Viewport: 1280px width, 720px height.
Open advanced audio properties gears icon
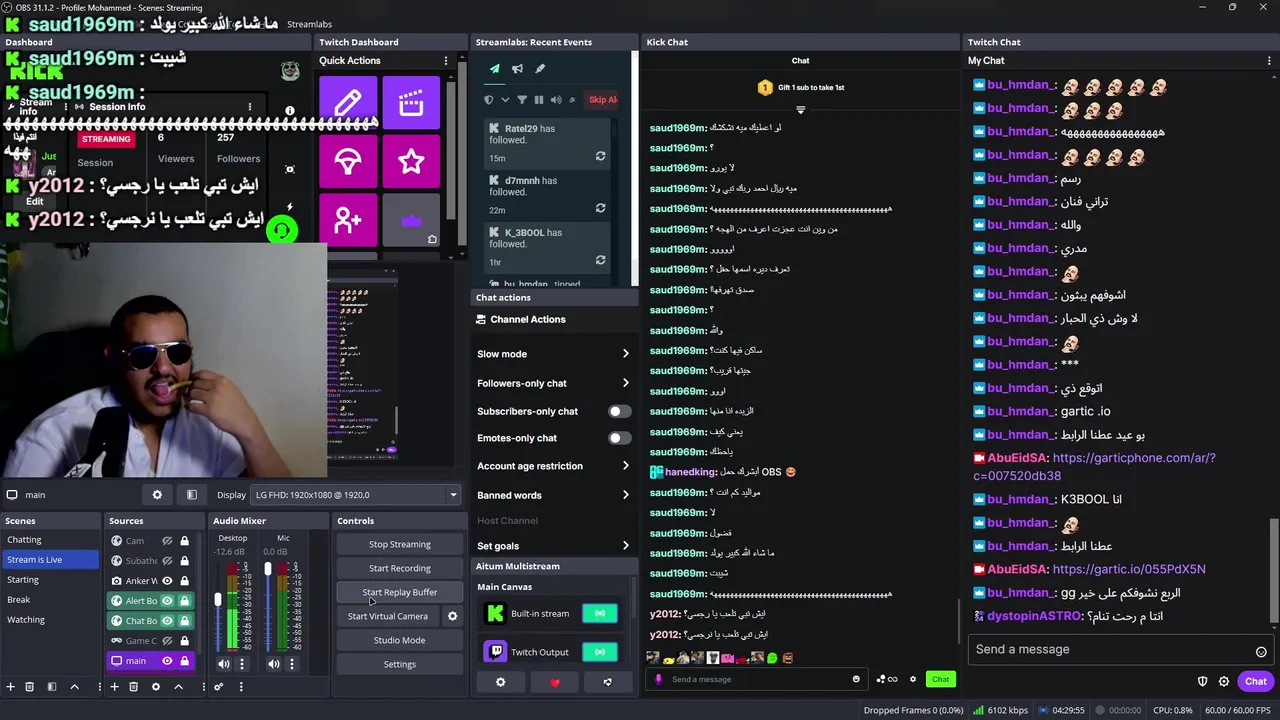click(218, 687)
